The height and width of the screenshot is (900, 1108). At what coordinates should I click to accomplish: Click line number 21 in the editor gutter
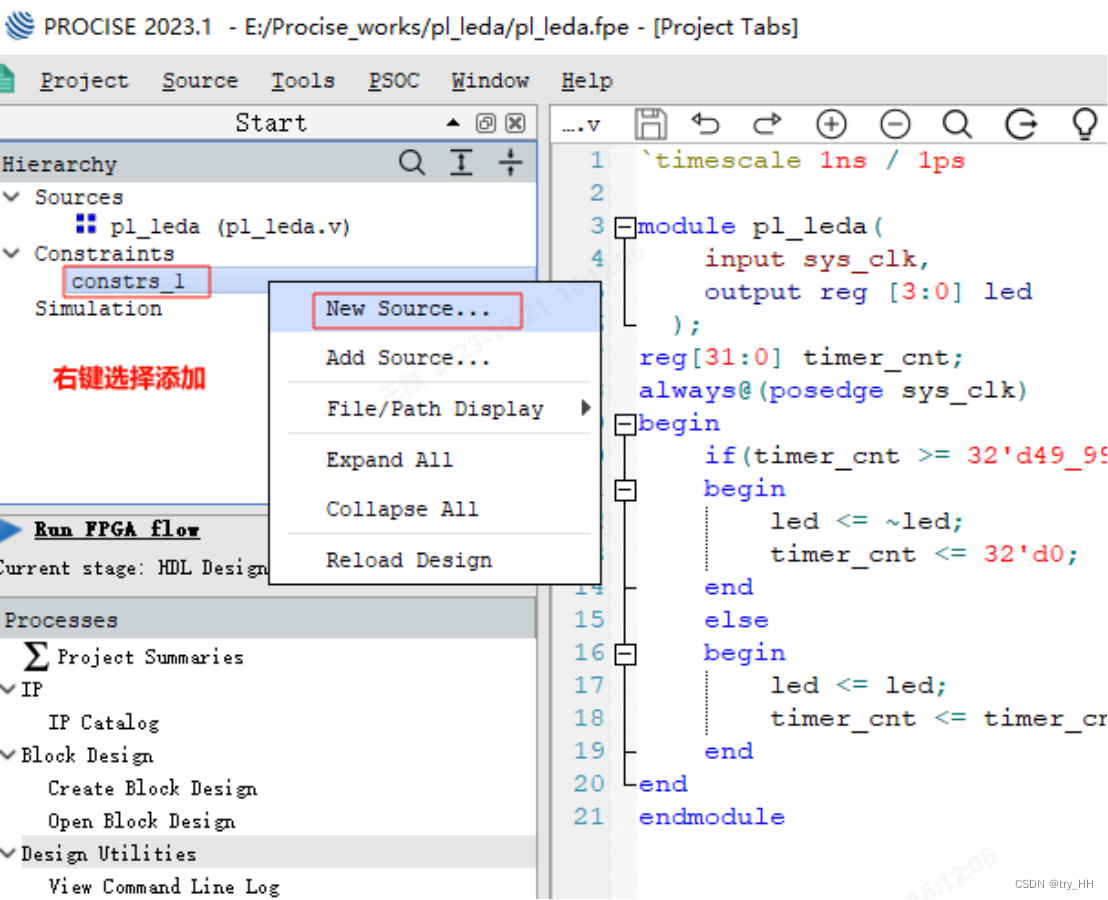pyautogui.click(x=589, y=817)
